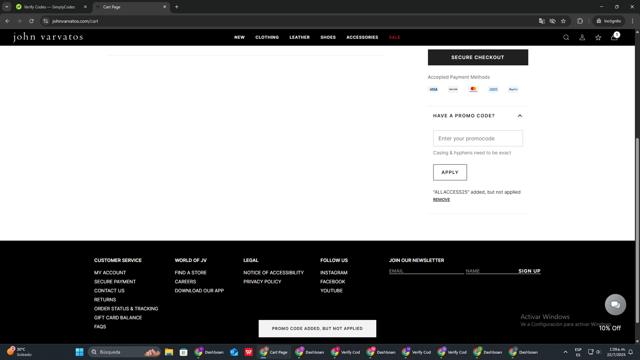This screenshot has height=360, width=640.
Task: View site information icon in address bar
Action: 46,21
